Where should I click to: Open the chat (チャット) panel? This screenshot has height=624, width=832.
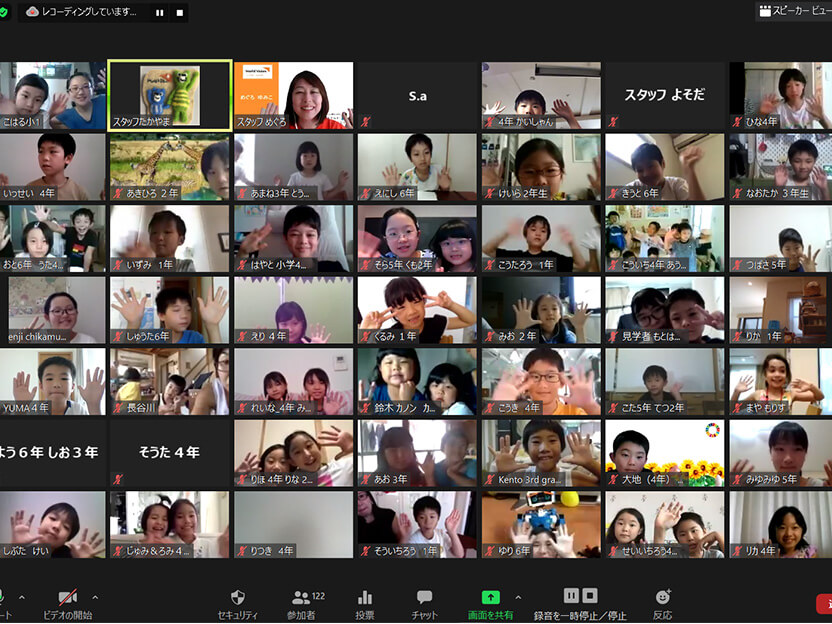coord(424,598)
